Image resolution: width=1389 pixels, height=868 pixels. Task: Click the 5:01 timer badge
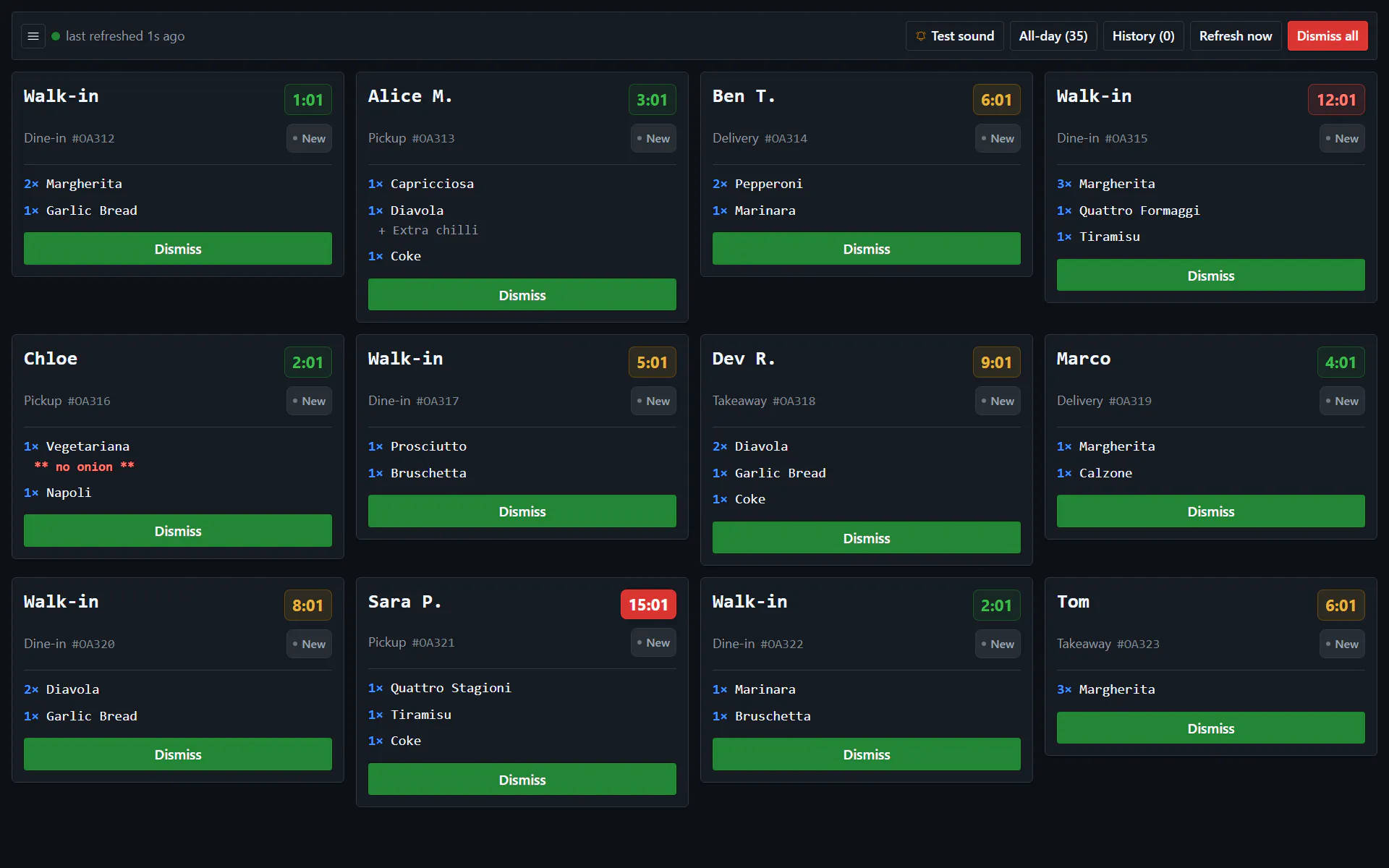coord(652,362)
